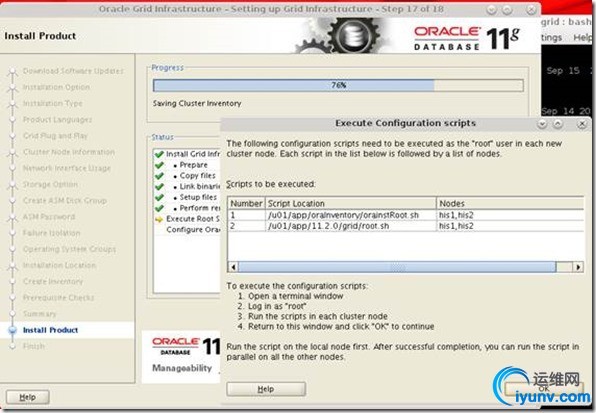Select Cluster Node Information step

pyautogui.click(x=68, y=152)
